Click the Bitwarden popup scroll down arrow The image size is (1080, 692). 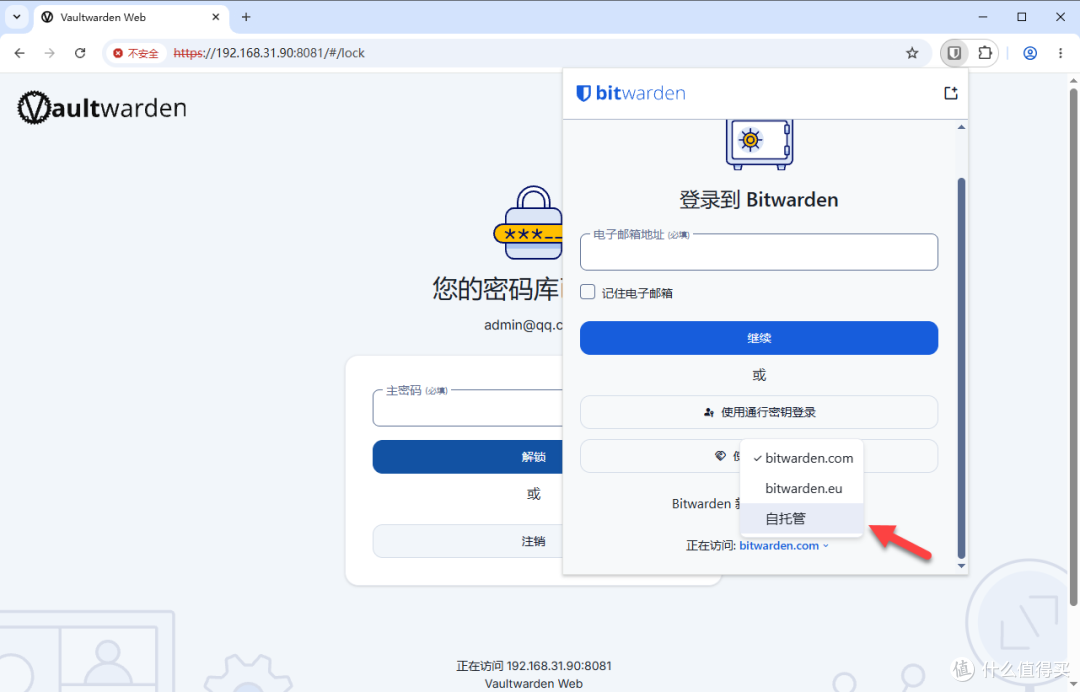[962, 566]
